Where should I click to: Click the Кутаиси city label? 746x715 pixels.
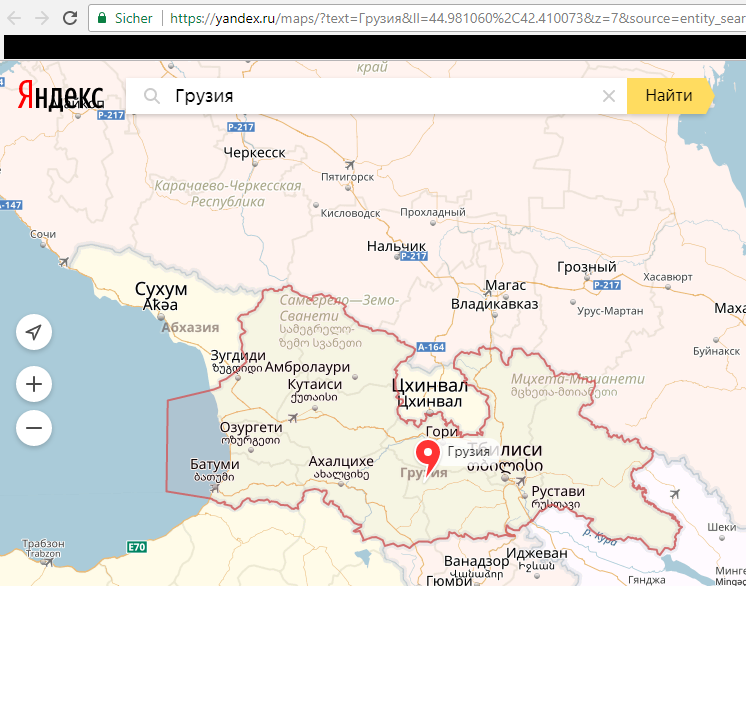coord(315,384)
